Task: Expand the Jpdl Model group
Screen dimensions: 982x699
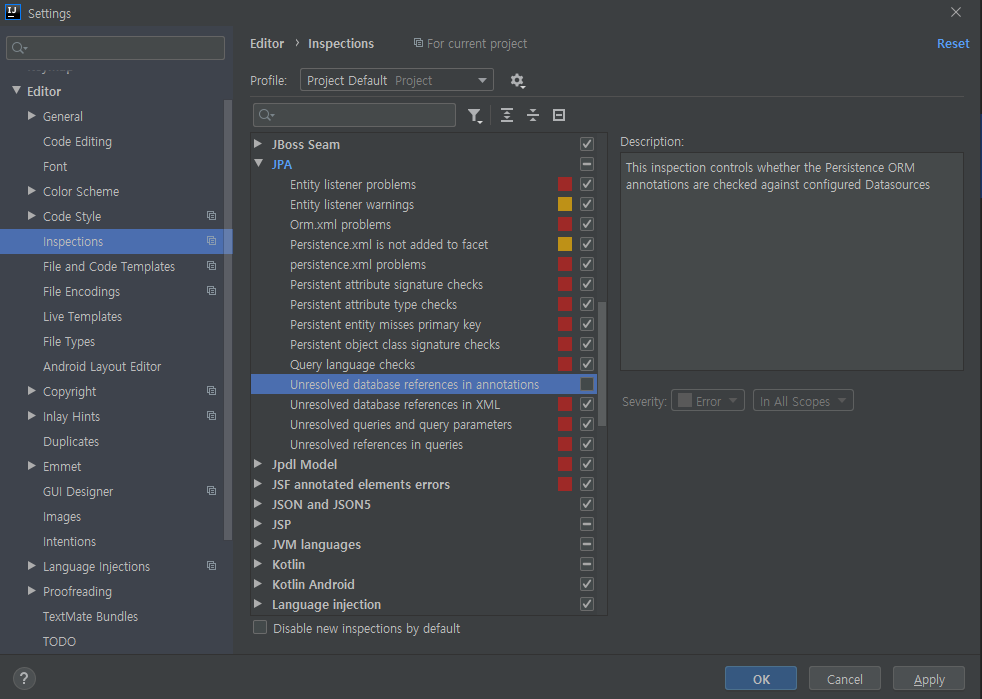Action: click(258, 464)
